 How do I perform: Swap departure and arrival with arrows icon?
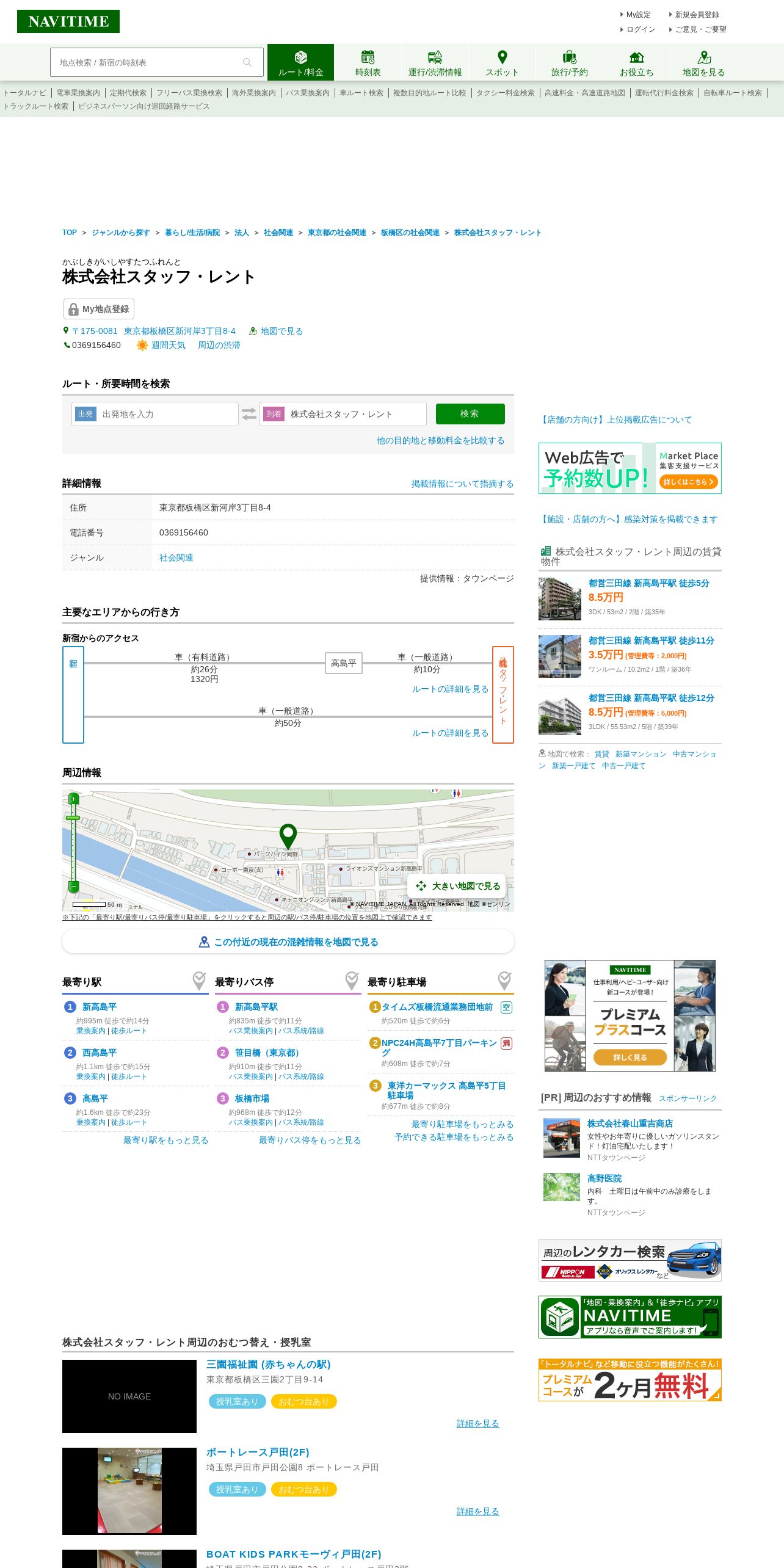249,414
